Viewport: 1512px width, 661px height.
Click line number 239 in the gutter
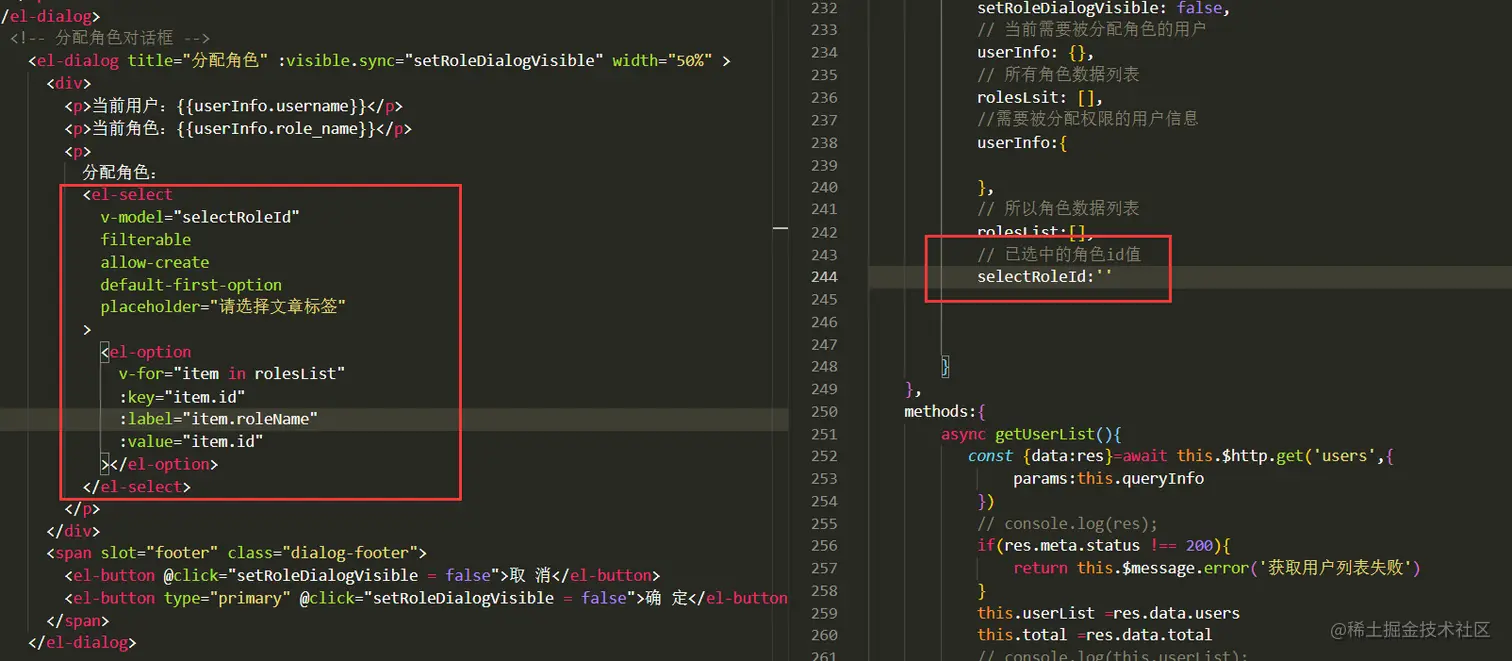tap(824, 165)
